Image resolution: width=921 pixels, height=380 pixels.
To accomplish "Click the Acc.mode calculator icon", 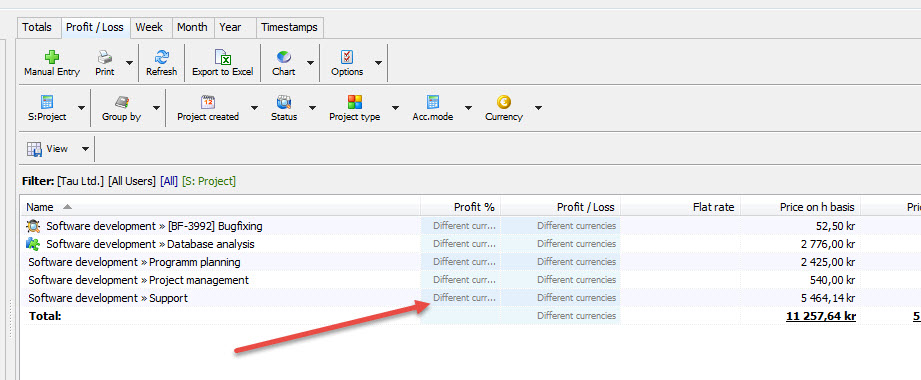I will pyautogui.click(x=433, y=102).
